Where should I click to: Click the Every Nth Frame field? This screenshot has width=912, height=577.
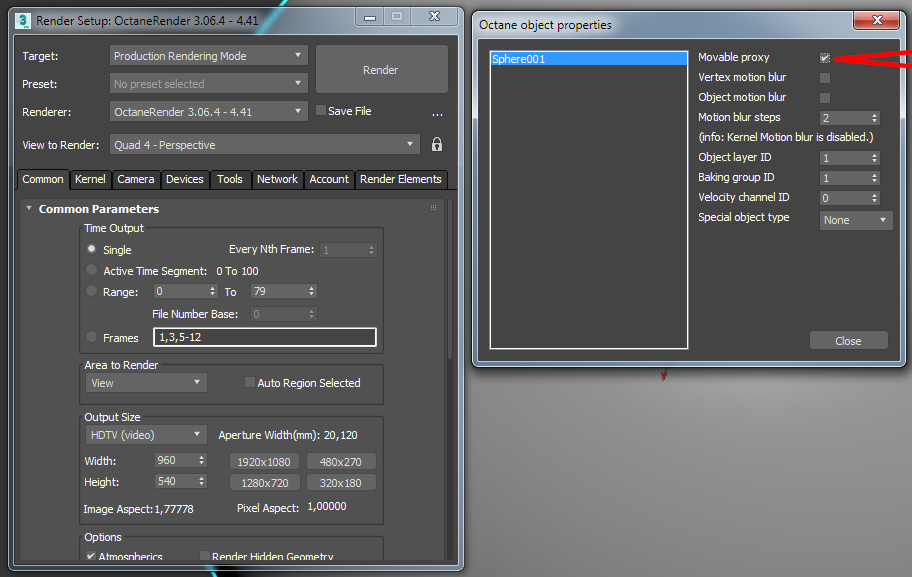click(x=348, y=250)
